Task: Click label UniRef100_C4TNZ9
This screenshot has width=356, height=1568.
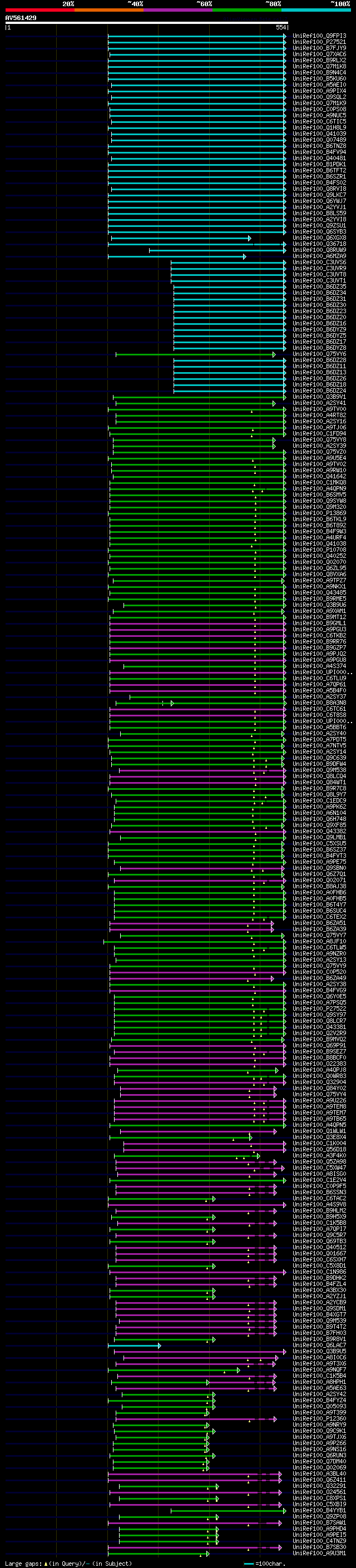Action: pyautogui.click(x=319, y=1541)
